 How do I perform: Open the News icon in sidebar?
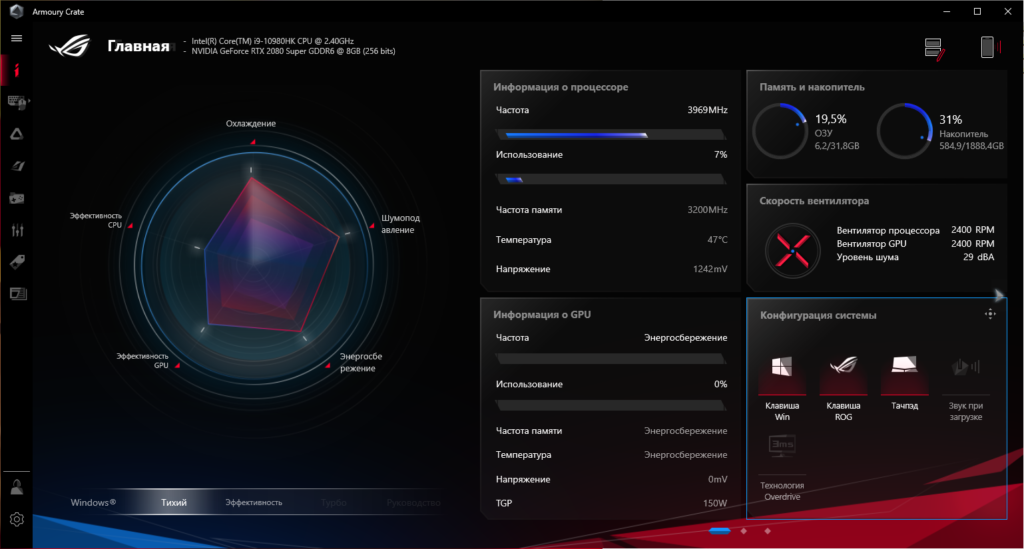point(18,294)
